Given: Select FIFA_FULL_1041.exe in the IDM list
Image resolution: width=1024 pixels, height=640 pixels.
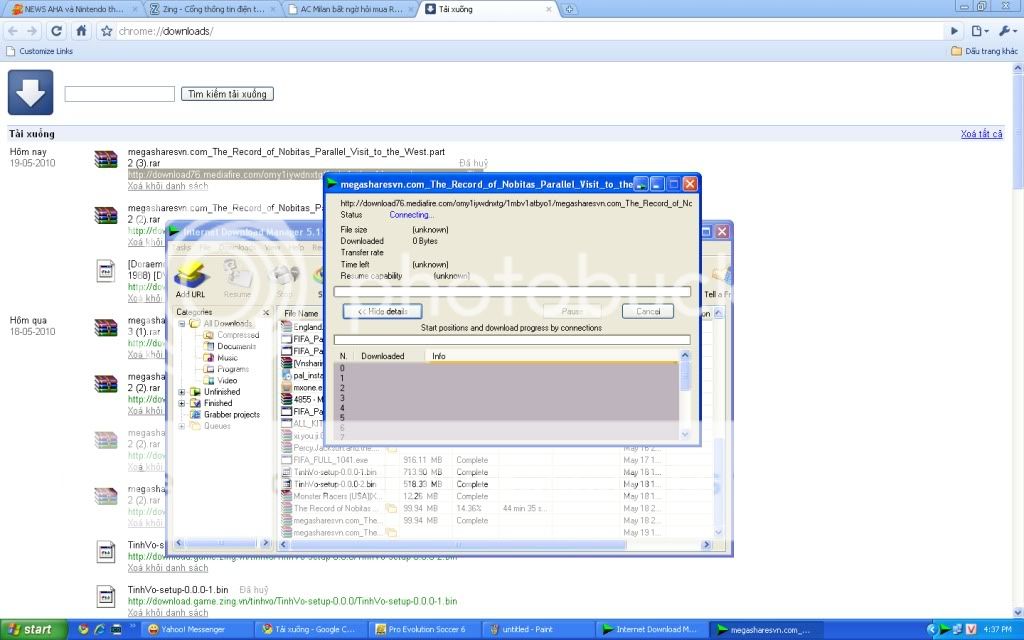Looking at the screenshot, I should pos(330,460).
